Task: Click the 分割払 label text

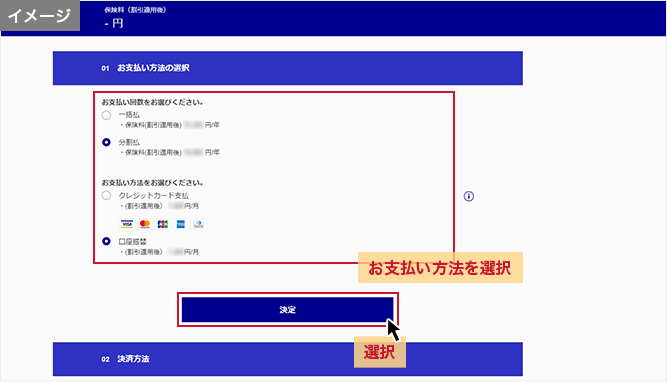Action: tap(129, 143)
